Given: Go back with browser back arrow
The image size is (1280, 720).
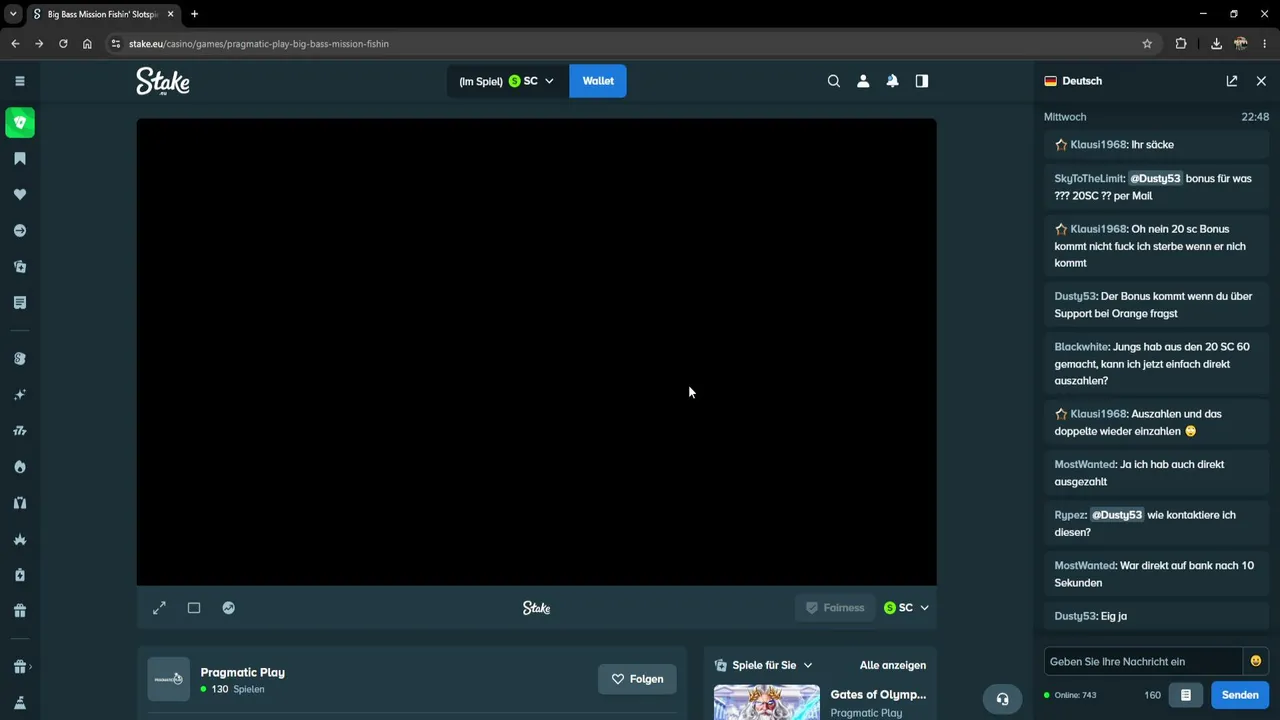Looking at the screenshot, I should click(15, 44).
